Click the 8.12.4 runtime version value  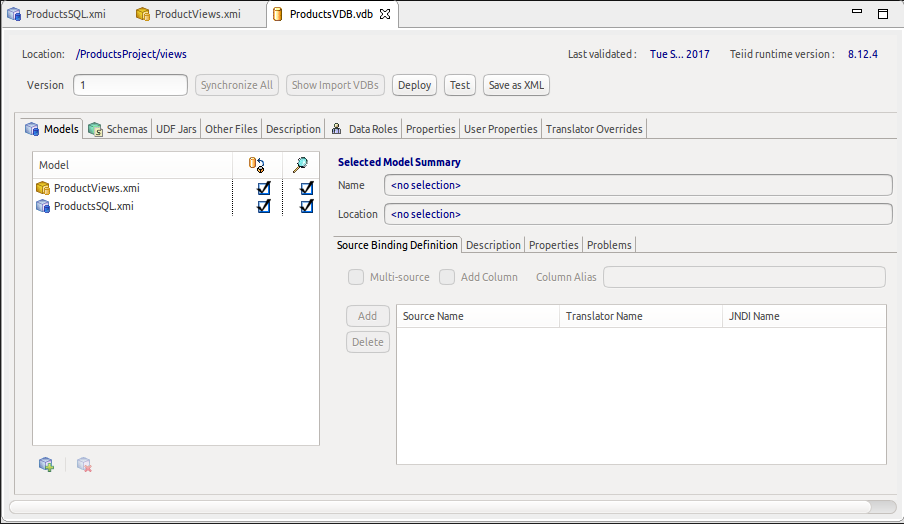pyautogui.click(x=862, y=54)
